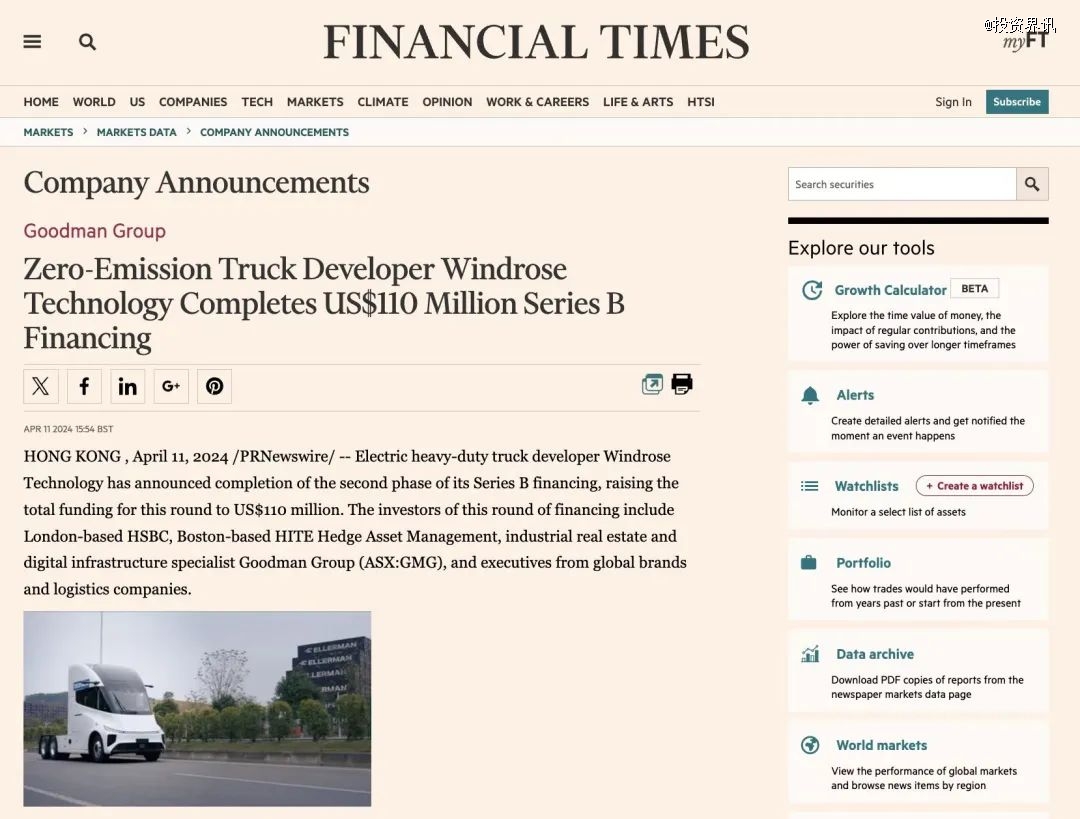
Task: Click the Sign In link
Action: [953, 102]
